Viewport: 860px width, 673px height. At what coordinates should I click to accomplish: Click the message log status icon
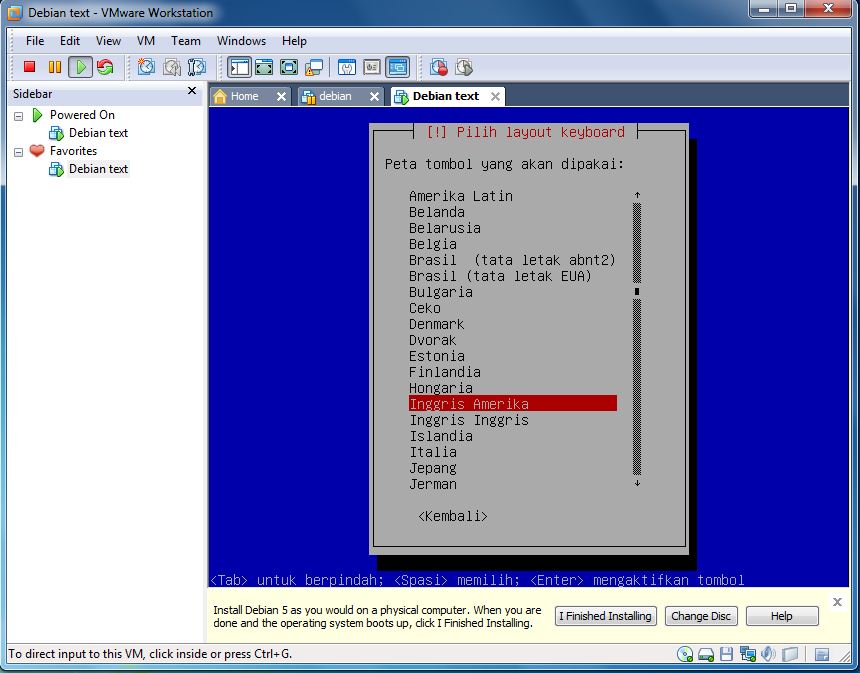(x=822, y=654)
